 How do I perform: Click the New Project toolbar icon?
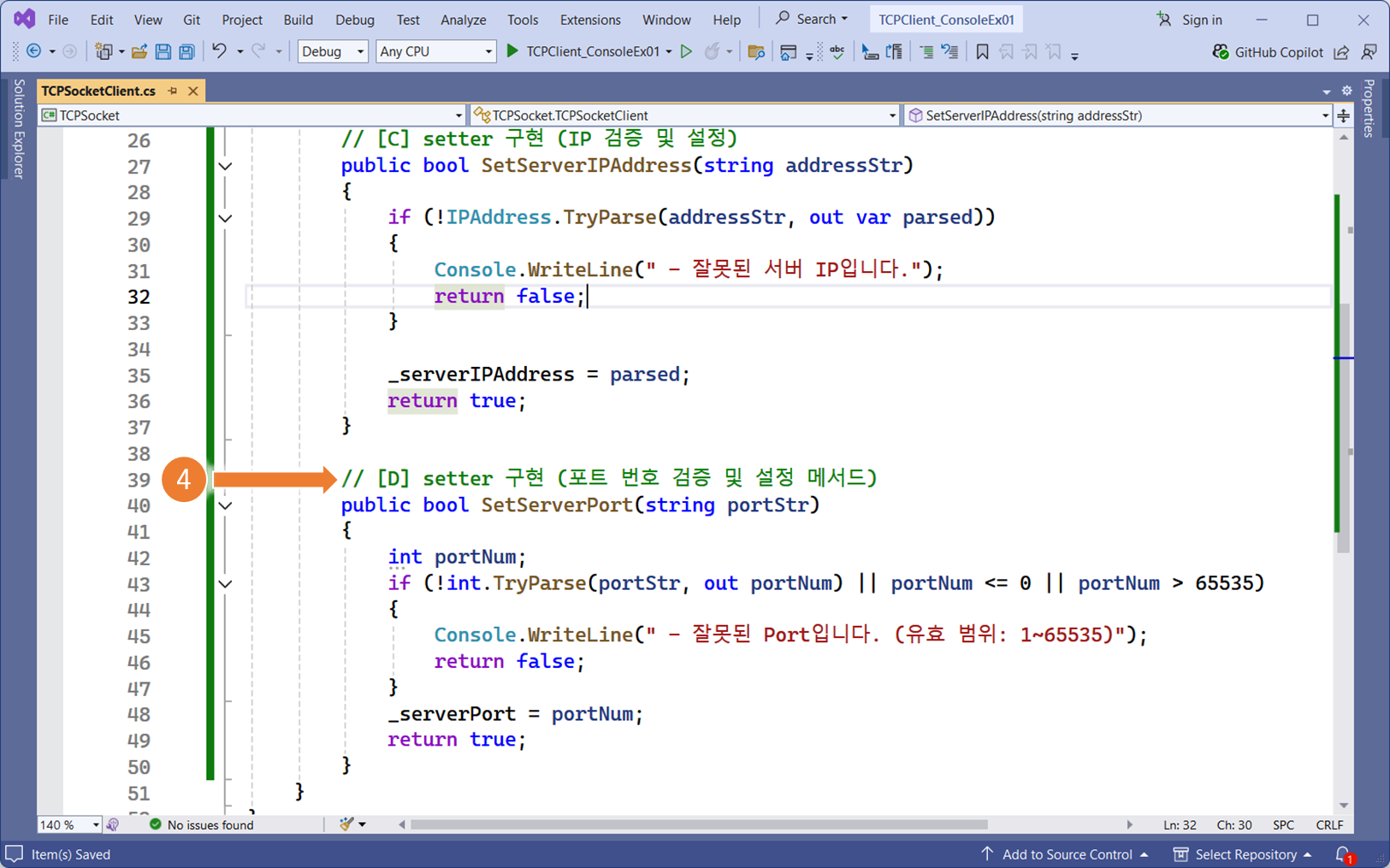tap(104, 51)
